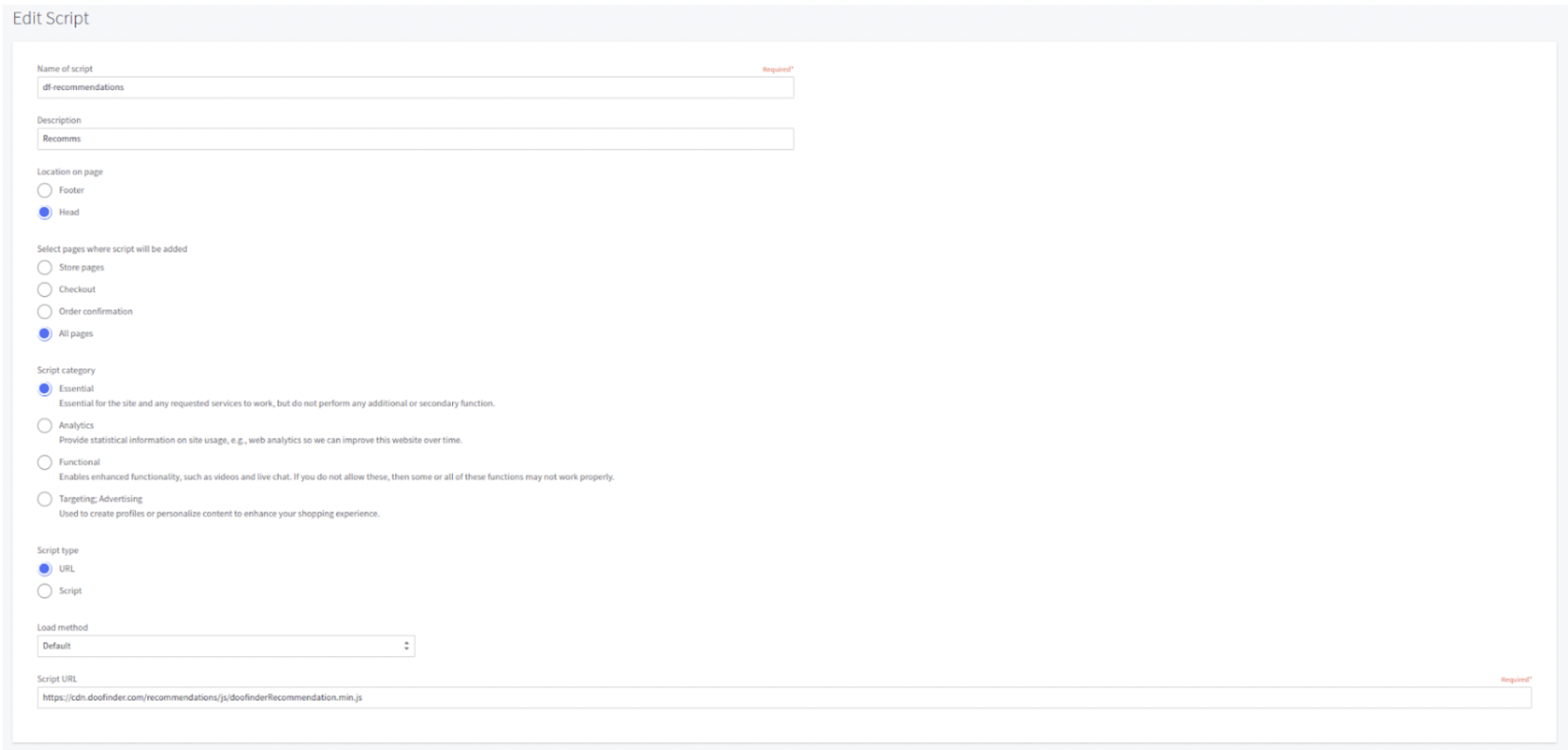The image size is (1568, 750).
Task: Click the Targeting; Advertising description text
Action: click(219, 514)
